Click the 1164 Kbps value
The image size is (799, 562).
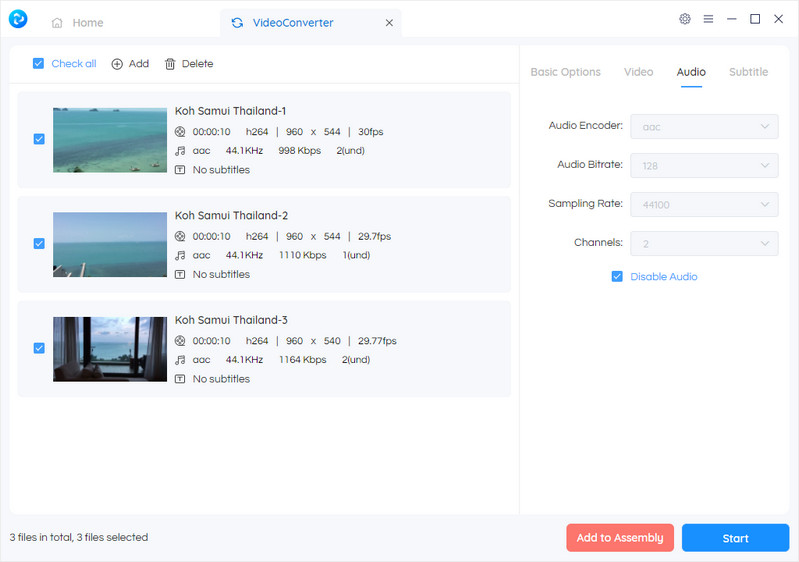pyautogui.click(x=303, y=360)
